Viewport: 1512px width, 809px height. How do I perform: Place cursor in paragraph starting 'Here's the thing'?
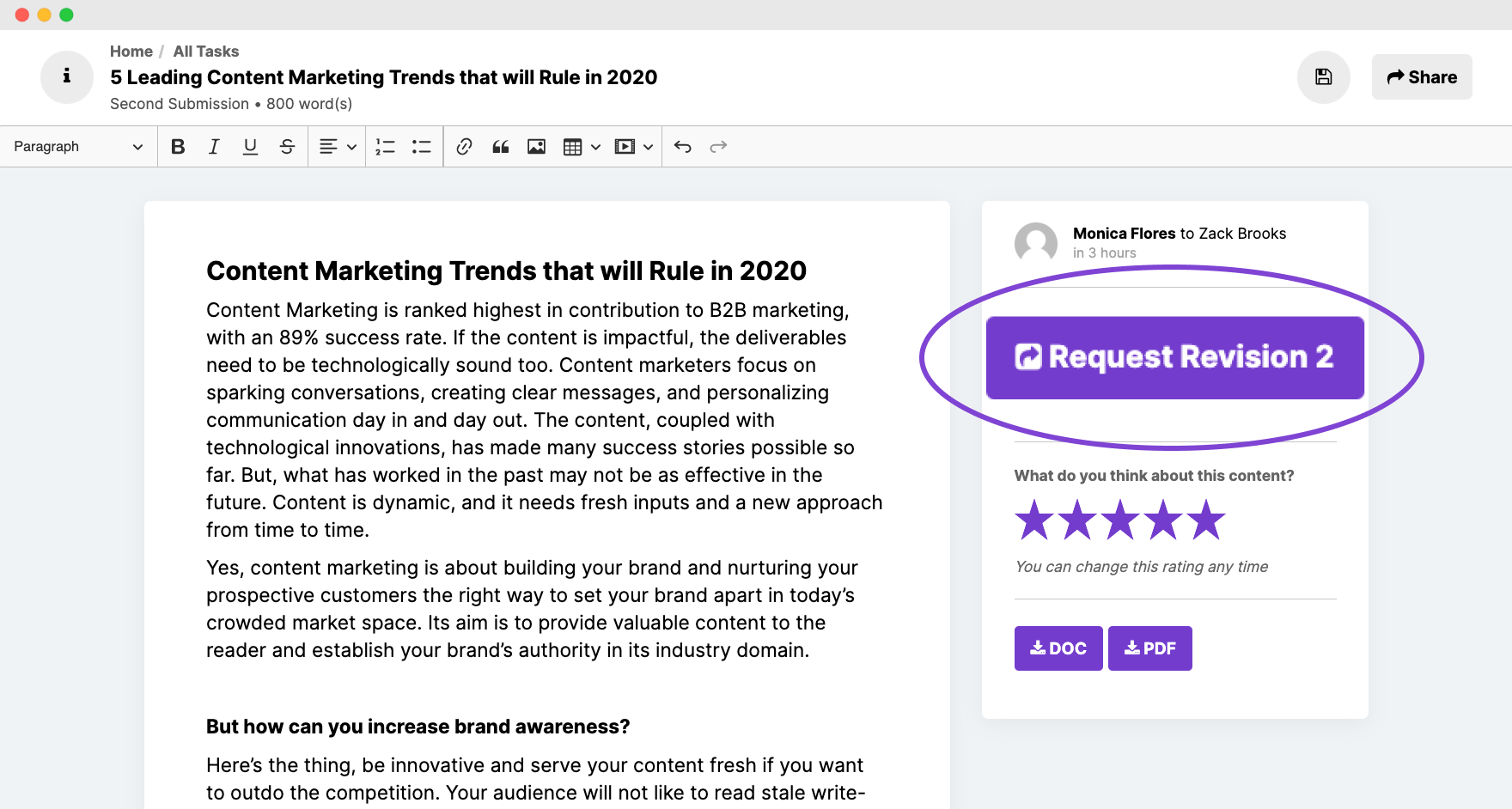point(536,779)
